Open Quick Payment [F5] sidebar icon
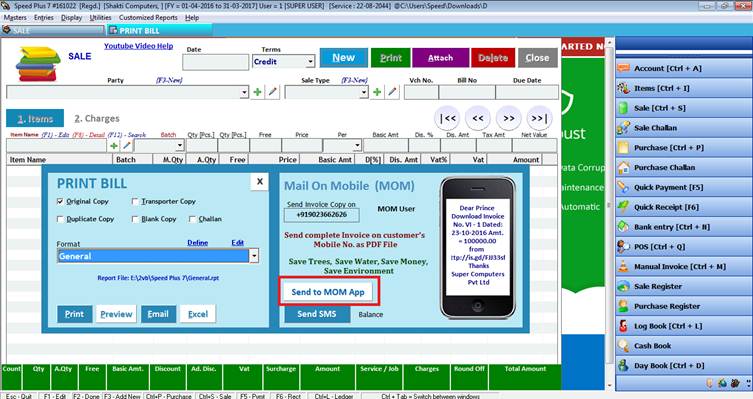The height and width of the screenshot is (399, 753). (x=623, y=187)
